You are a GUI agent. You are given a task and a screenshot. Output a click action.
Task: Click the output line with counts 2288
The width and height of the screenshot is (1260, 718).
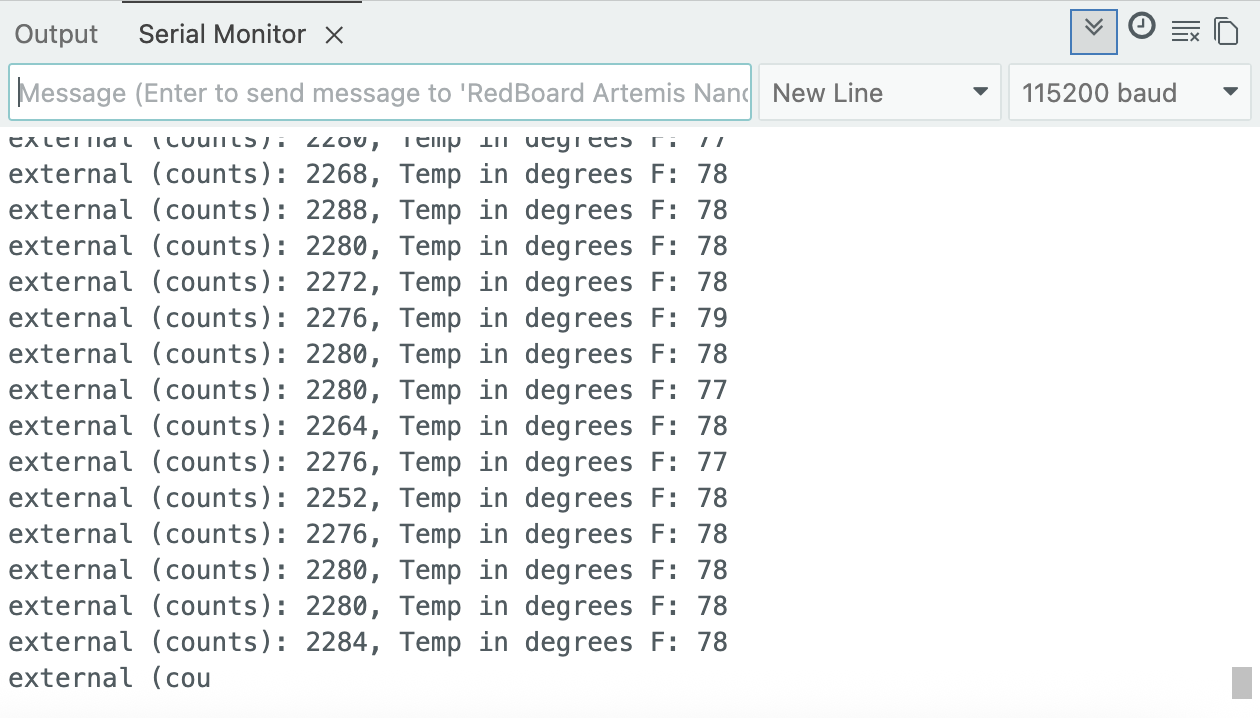367,210
